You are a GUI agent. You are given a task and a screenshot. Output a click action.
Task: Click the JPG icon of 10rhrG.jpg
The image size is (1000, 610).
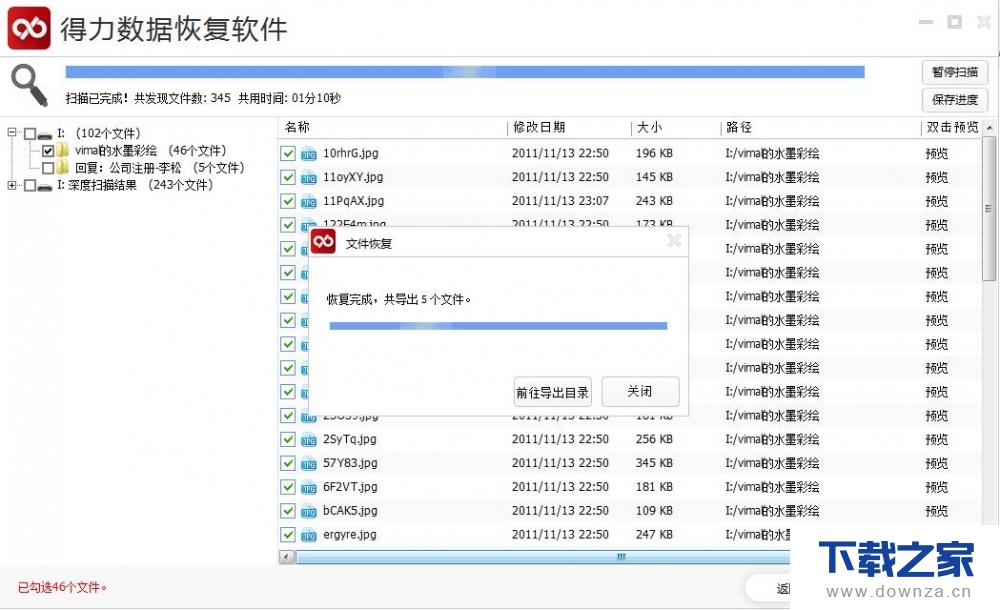[309, 154]
